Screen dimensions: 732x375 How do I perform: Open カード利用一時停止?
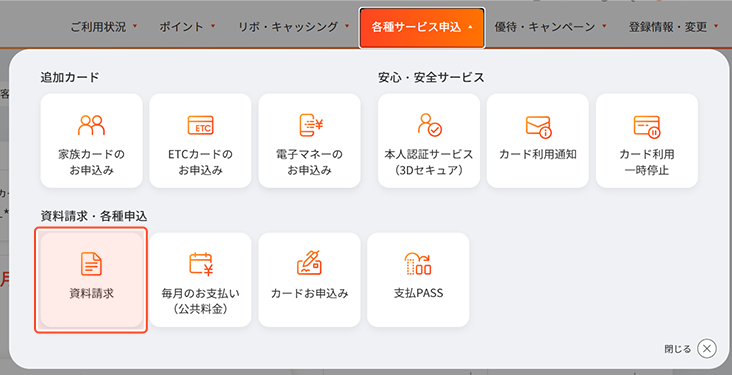pos(647,141)
